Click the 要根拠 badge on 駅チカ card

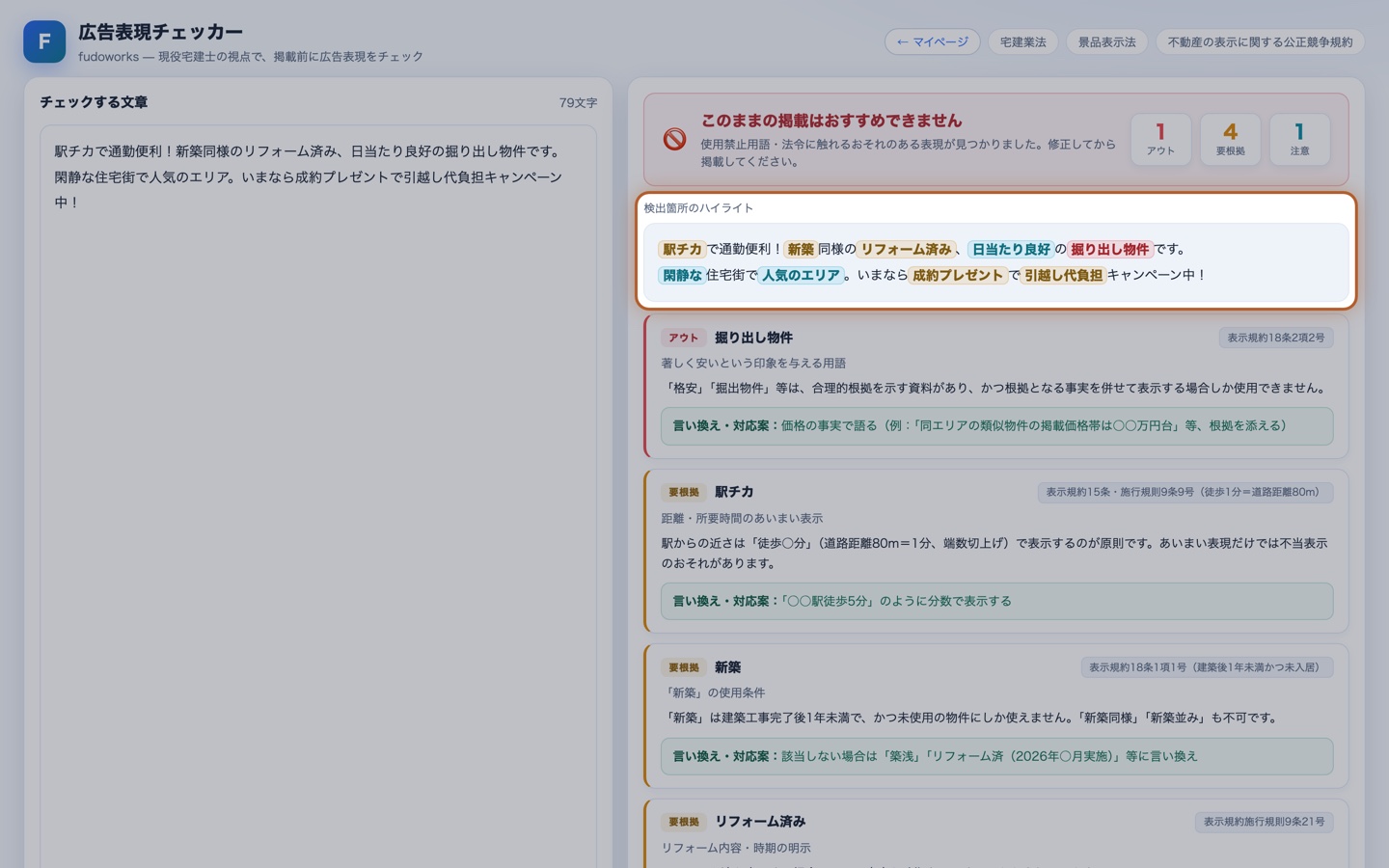pyautogui.click(x=683, y=492)
